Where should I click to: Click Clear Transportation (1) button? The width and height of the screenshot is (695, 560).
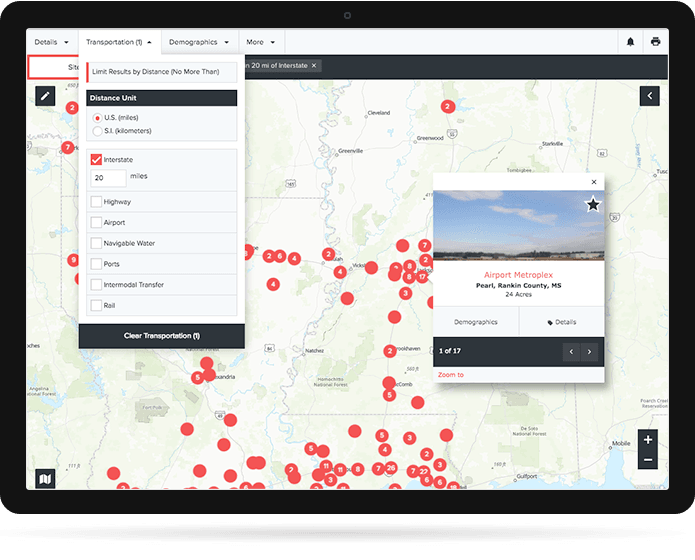[x=162, y=336]
